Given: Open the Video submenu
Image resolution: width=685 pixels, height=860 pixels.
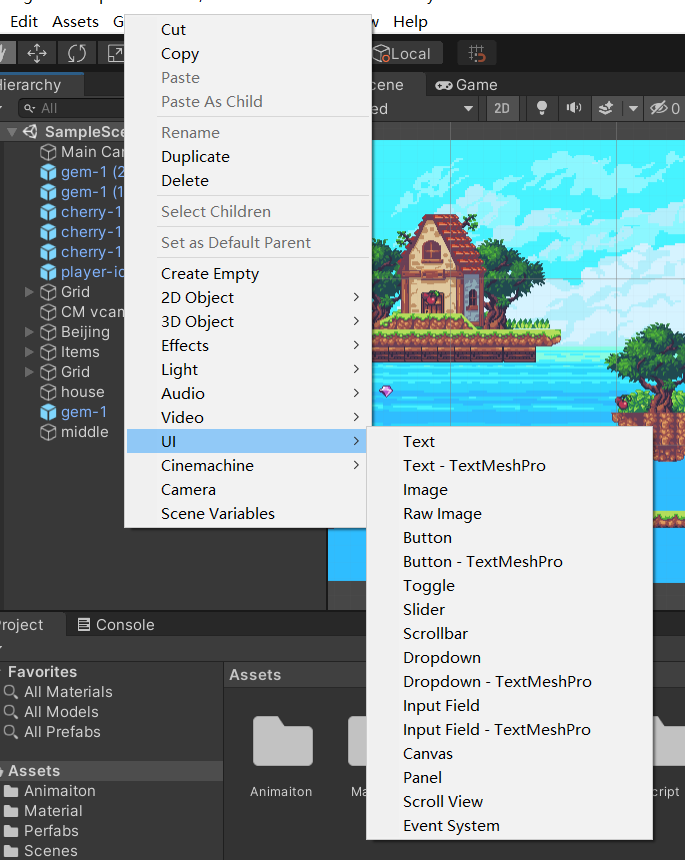Looking at the screenshot, I should [248, 418].
